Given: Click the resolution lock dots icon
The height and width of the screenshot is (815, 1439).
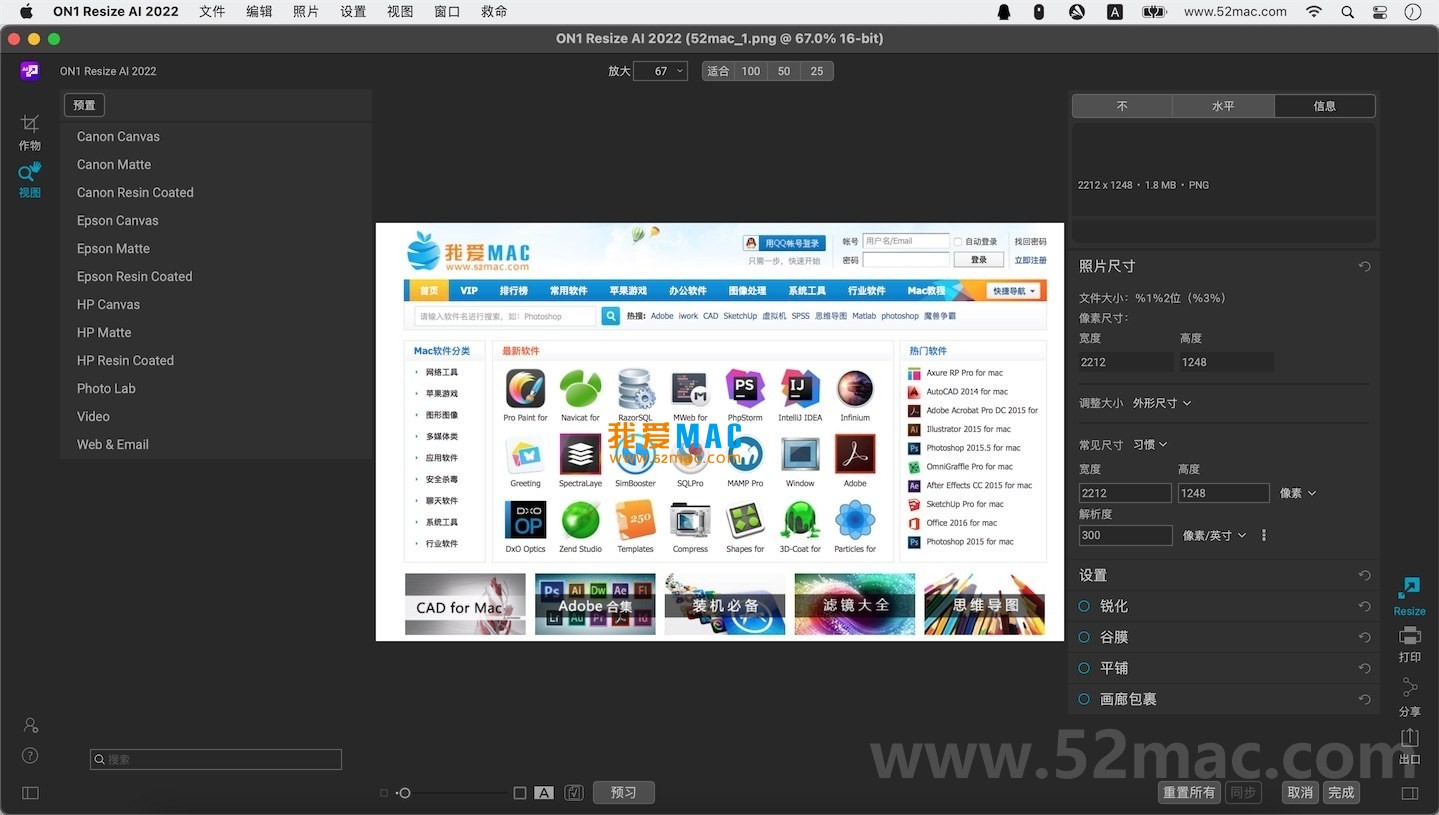Looking at the screenshot, I should click(x=1264, y=535).
